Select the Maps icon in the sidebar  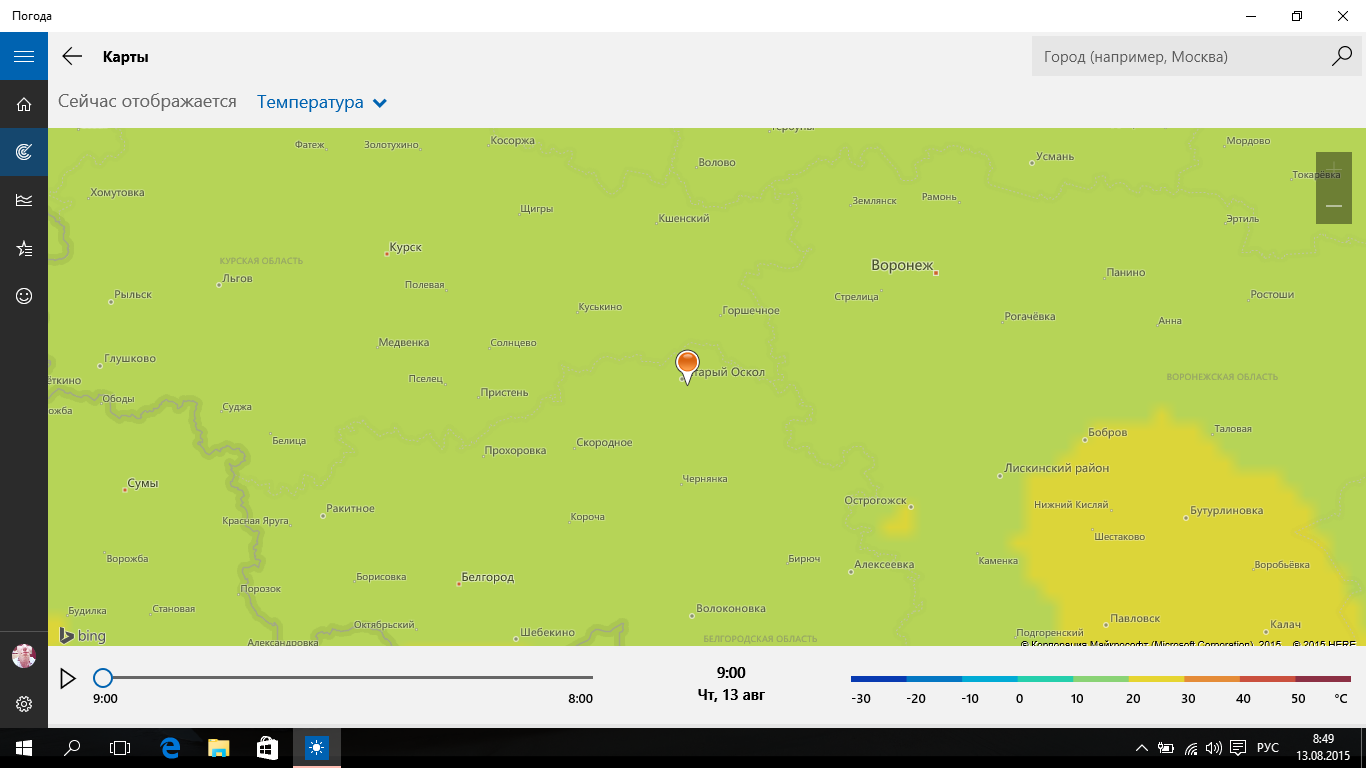click(24, 152)
